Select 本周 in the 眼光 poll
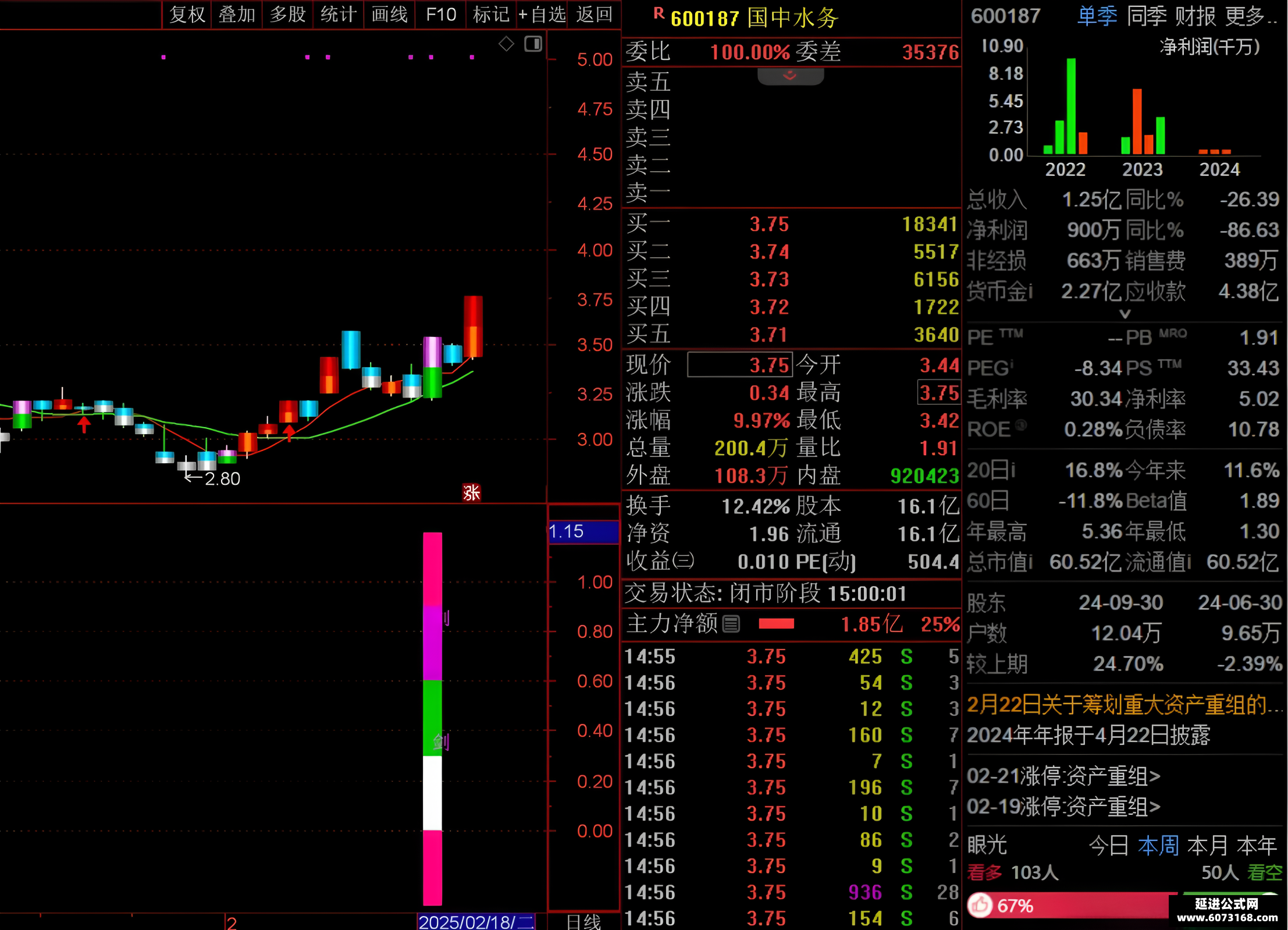This screenshot has height=930, width=1288. coord(1158,845)
